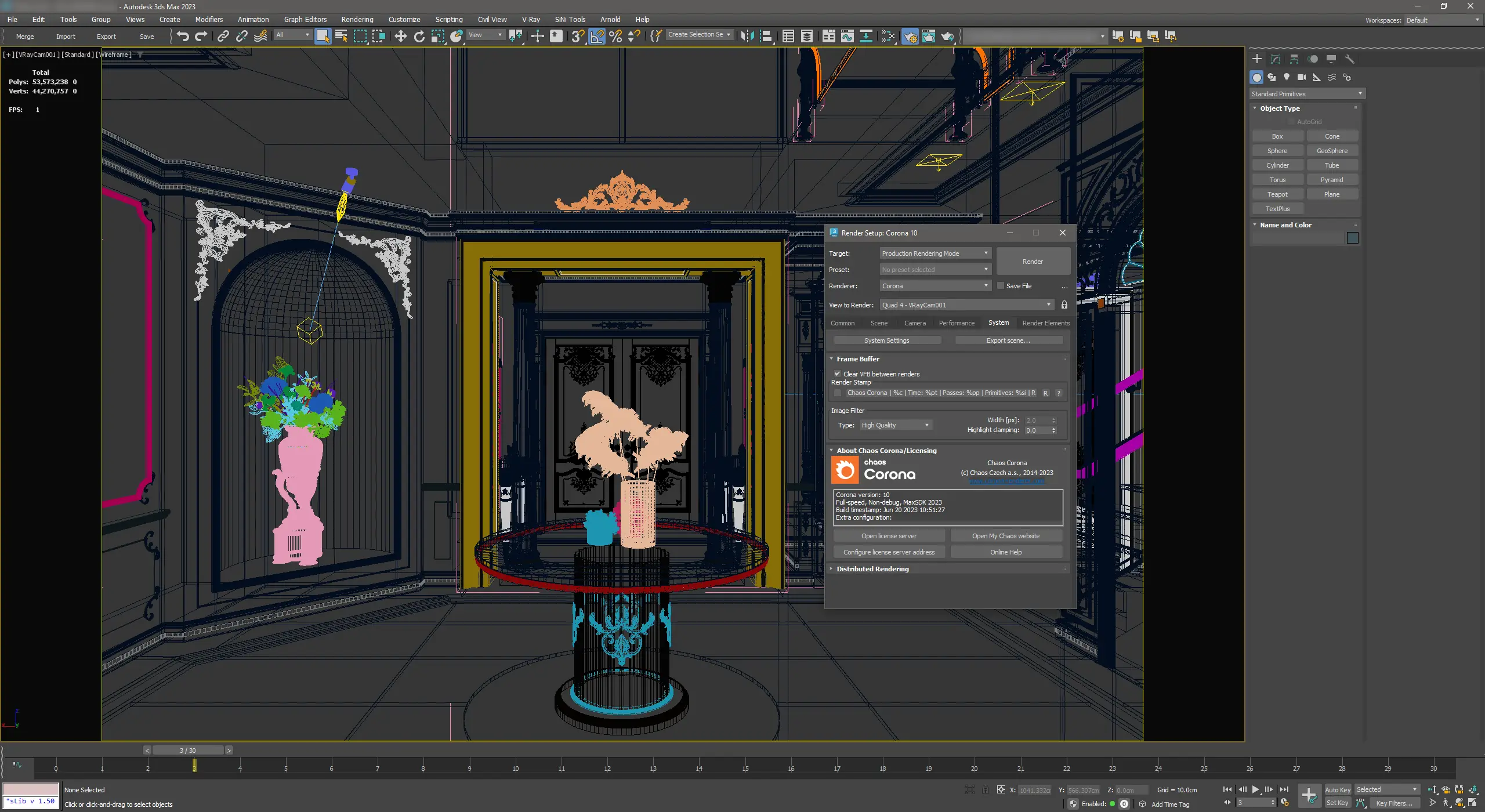Expand the Distributed Rendering rollout

872,569
